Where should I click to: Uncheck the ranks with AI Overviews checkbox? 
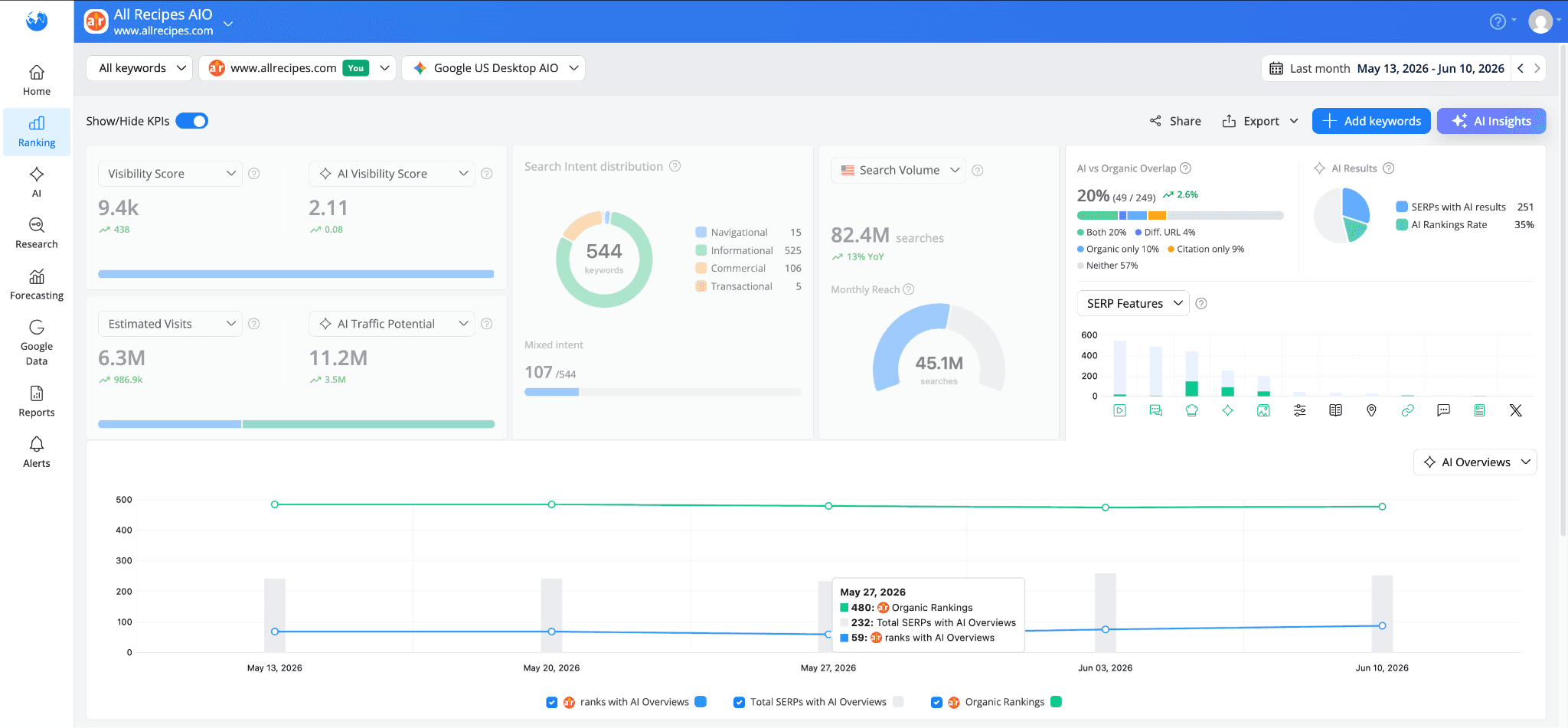(x=552, y=702)
